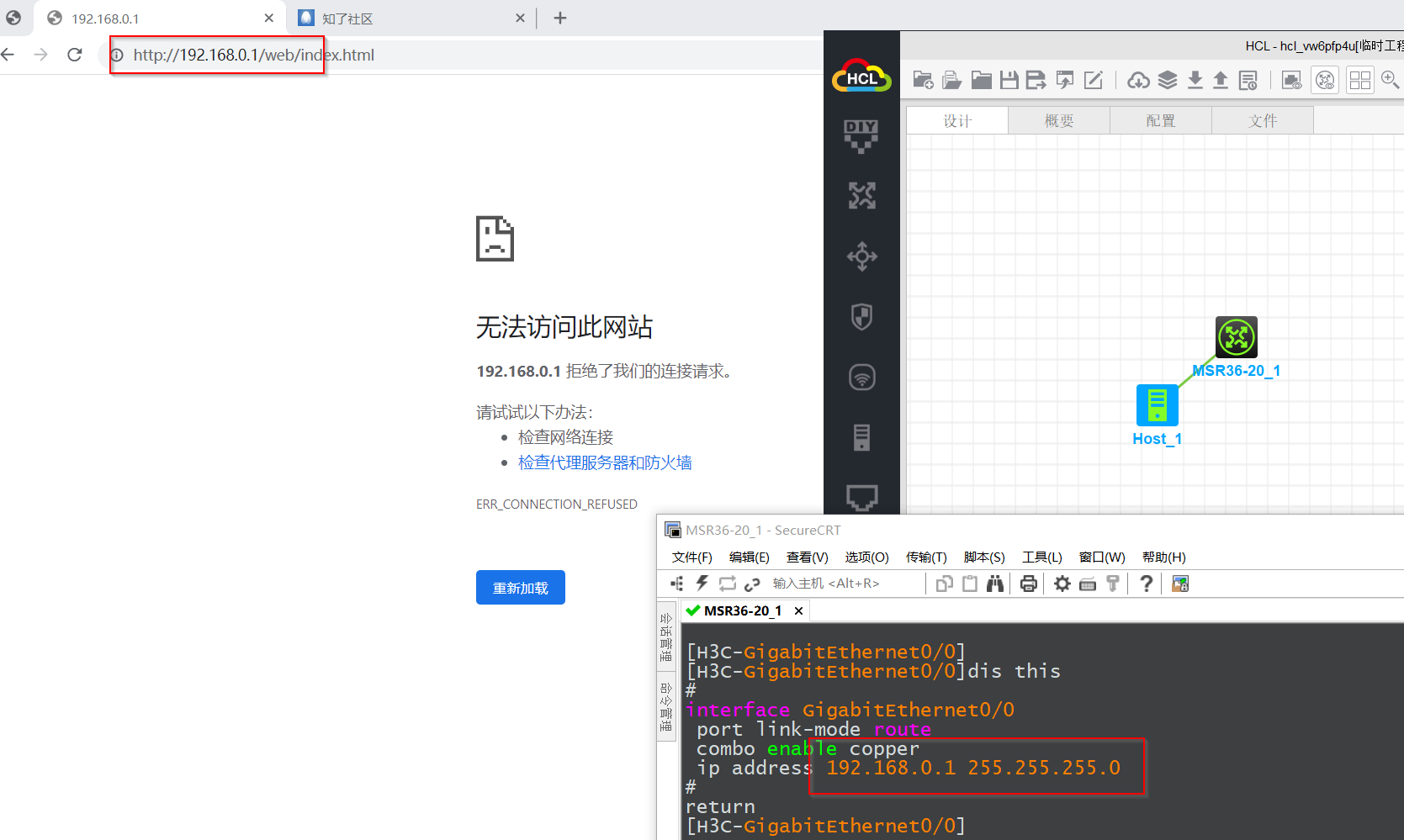Click the browser refresh button
The image size is (1404, 840).
pos(75,55)
